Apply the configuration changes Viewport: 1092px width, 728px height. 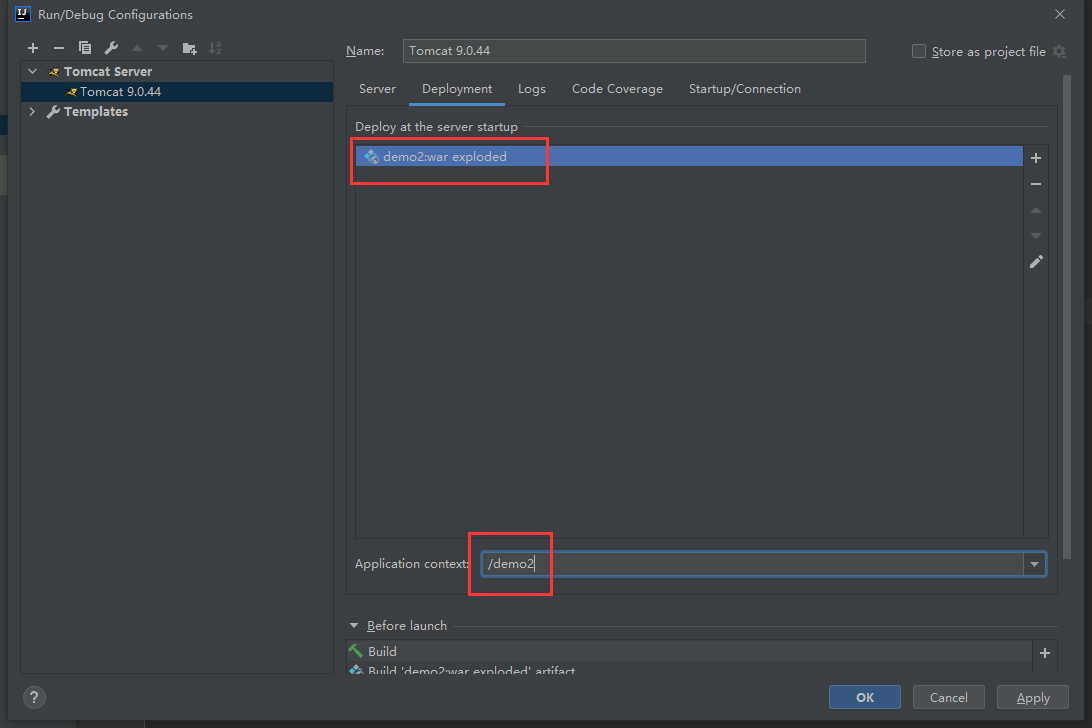pos(1033,697)
